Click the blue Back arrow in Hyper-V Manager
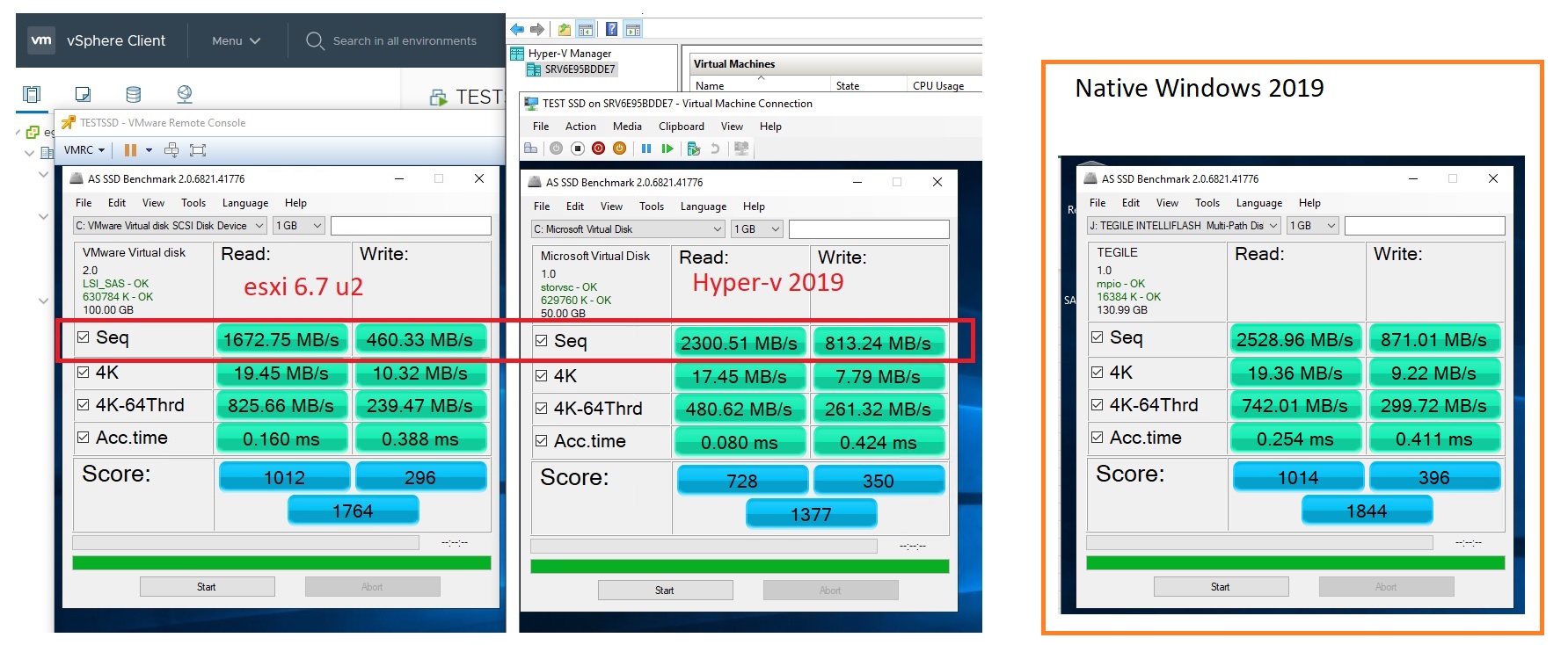Viewport: 1568px width, 645px height. pos(517,29)
